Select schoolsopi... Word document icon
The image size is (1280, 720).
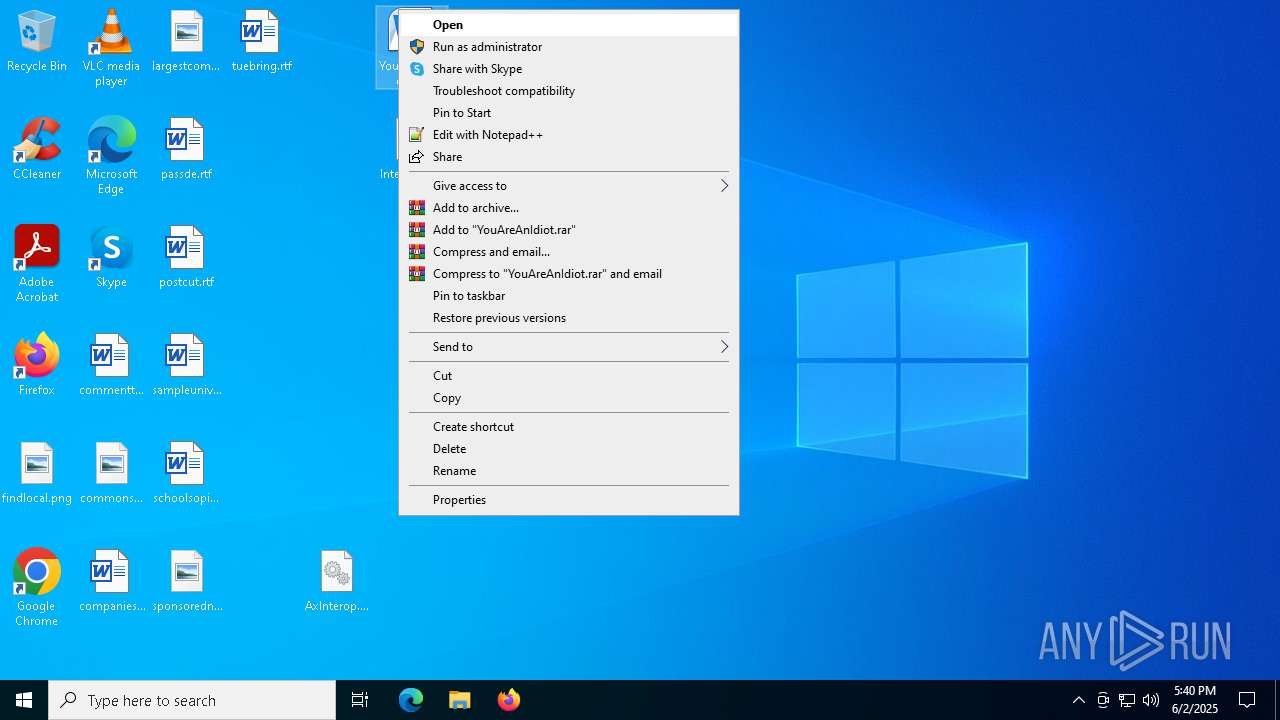click(186, 474)
